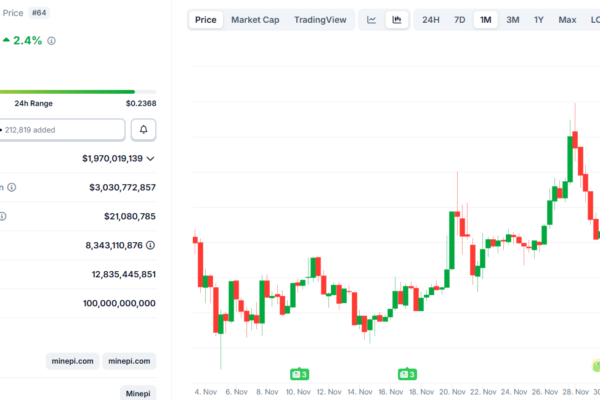600x400 pixels.
Task: Open the TradingView chart tab
Action: pyautogui.click(x=320, y=20)
